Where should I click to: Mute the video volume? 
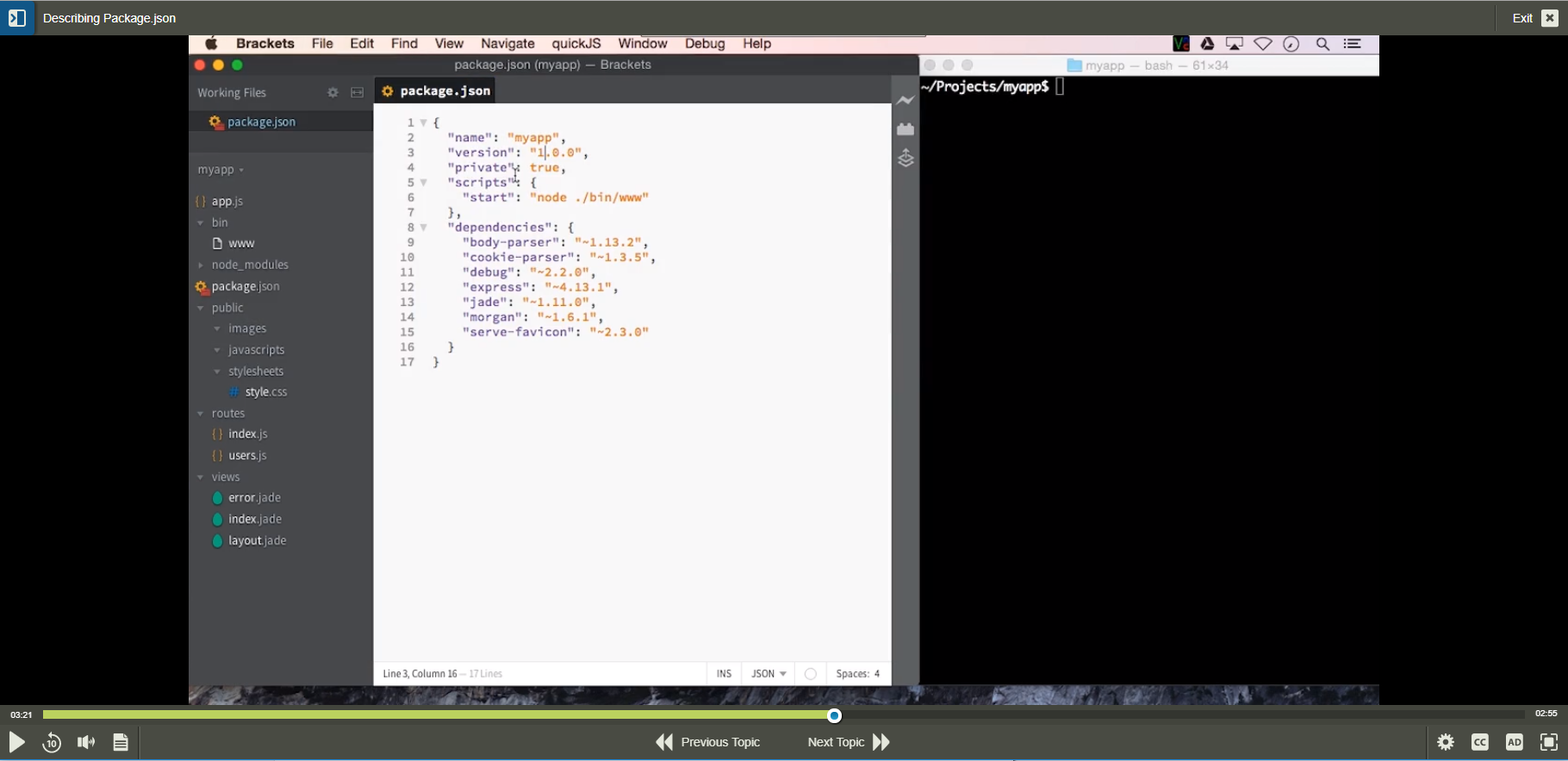[x=86, y=742]
